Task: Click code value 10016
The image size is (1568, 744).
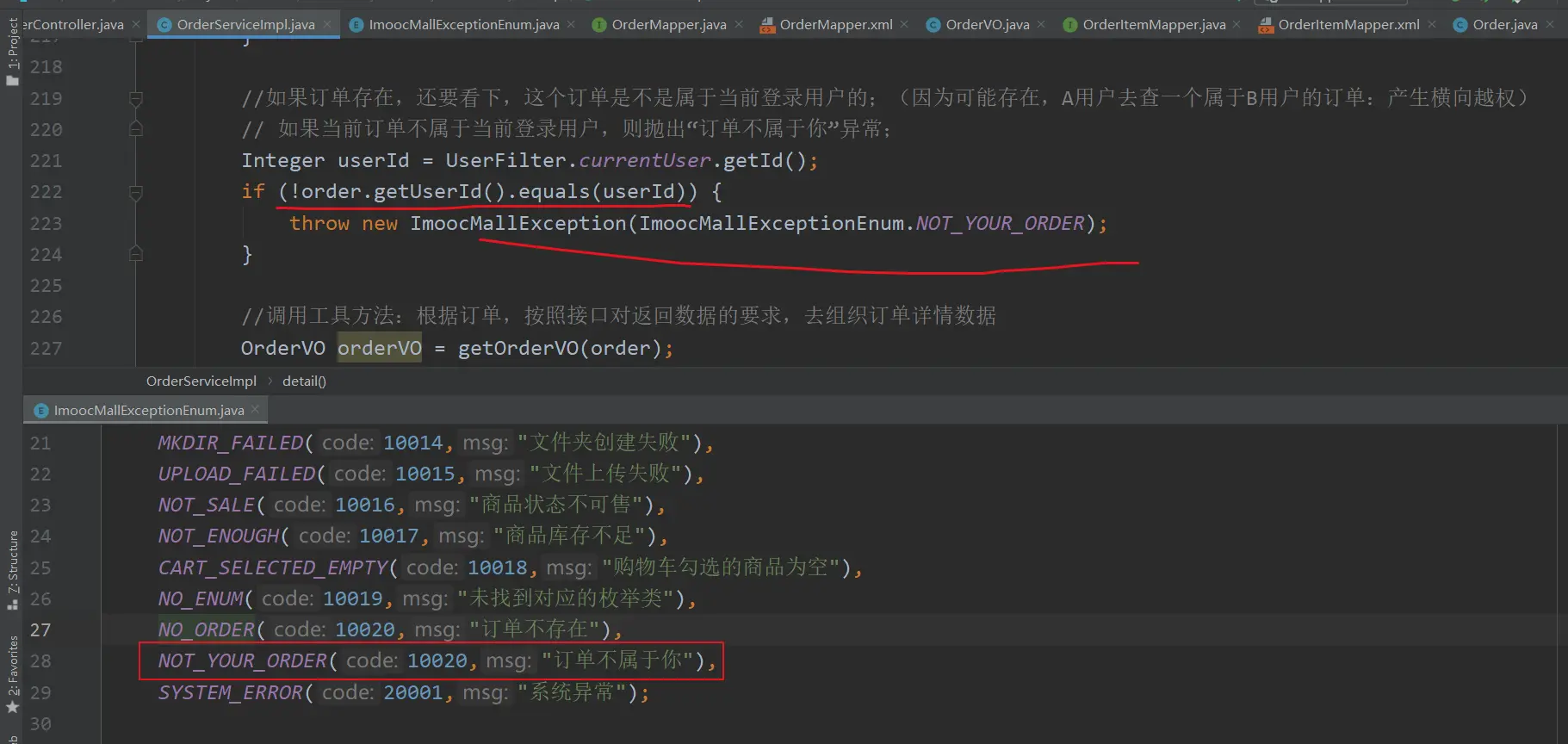Action: [x=365, y=505]
